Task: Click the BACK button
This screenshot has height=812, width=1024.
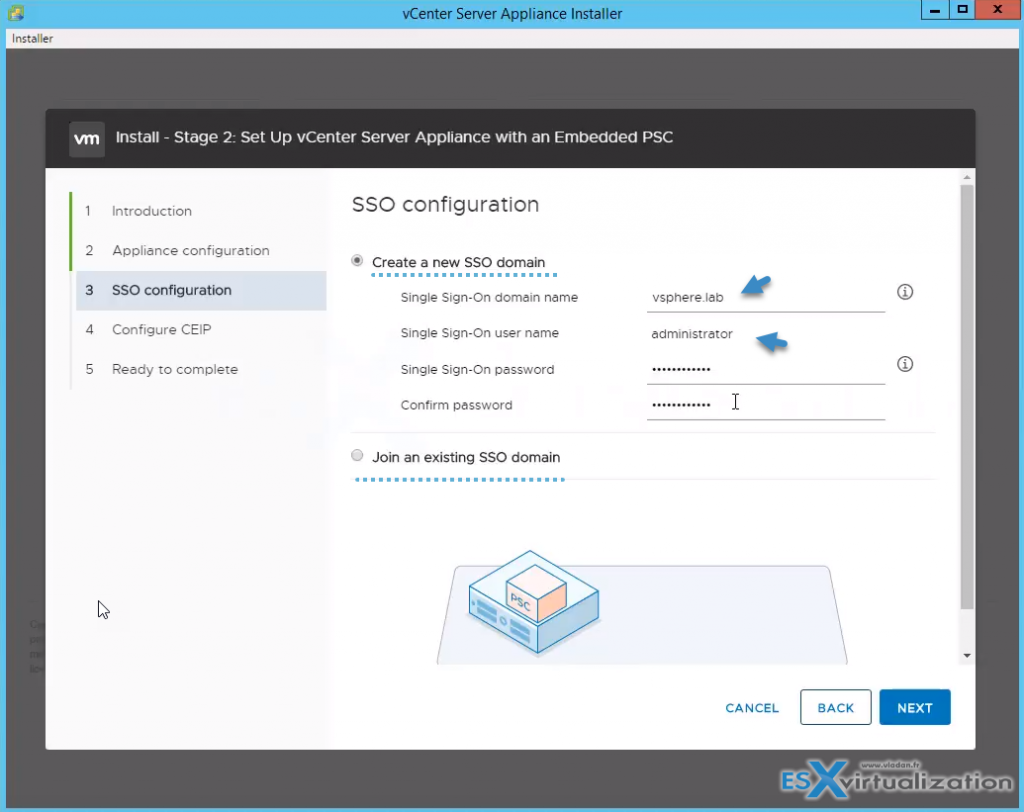Action: click(835, 707)
